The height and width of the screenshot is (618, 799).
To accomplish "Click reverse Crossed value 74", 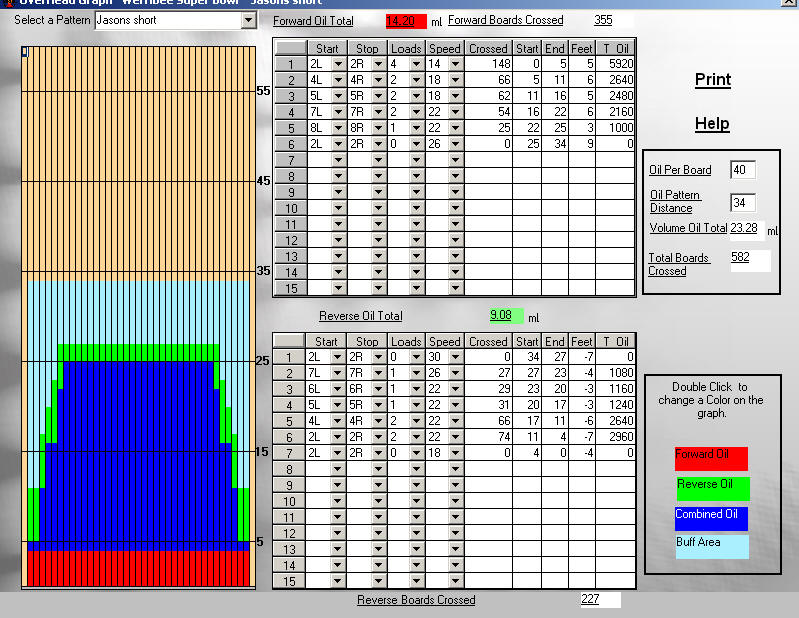I will tap(488, 437).
